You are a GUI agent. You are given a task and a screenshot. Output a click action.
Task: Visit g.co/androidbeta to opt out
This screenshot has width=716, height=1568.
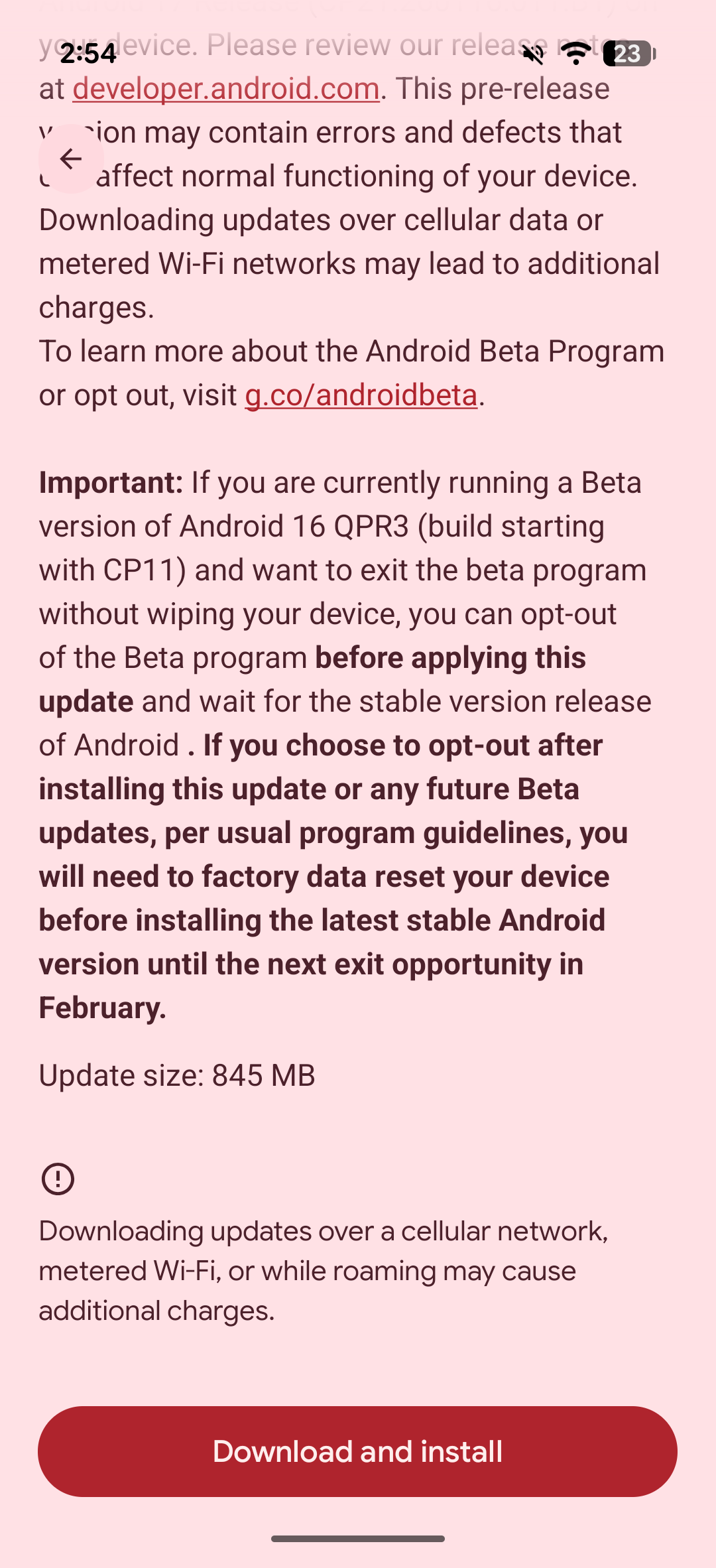361,395
